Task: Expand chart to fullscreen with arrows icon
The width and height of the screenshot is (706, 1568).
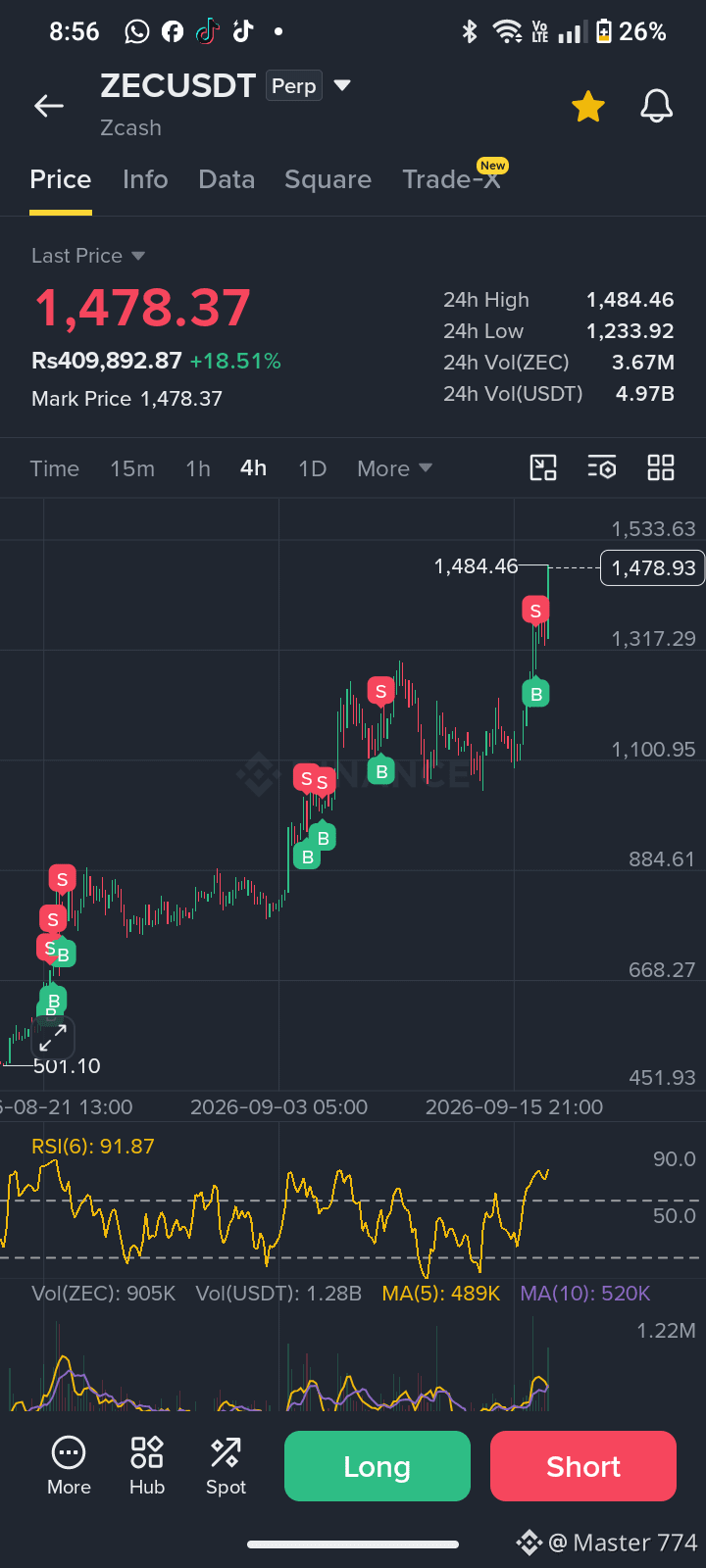Action: pos(53,1037)
